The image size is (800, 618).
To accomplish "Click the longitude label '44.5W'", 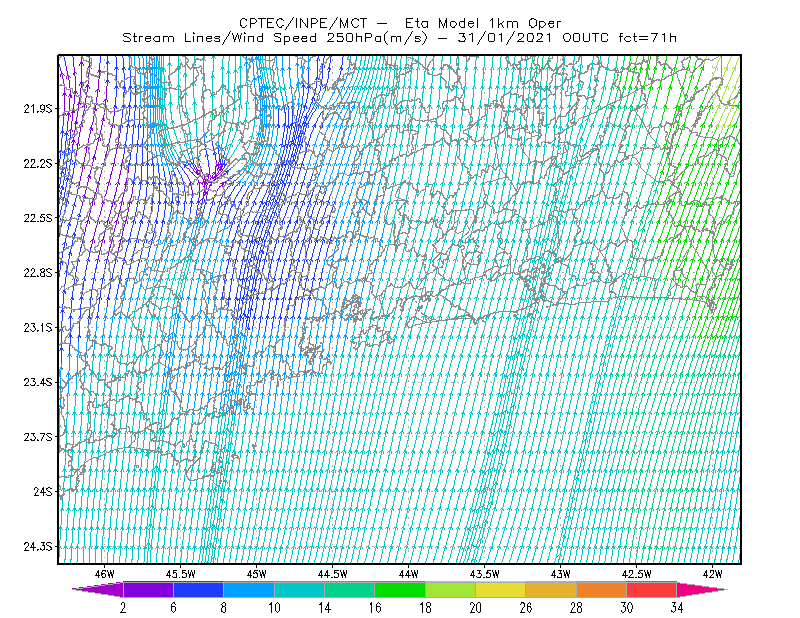I will click(x=333, y=574).
